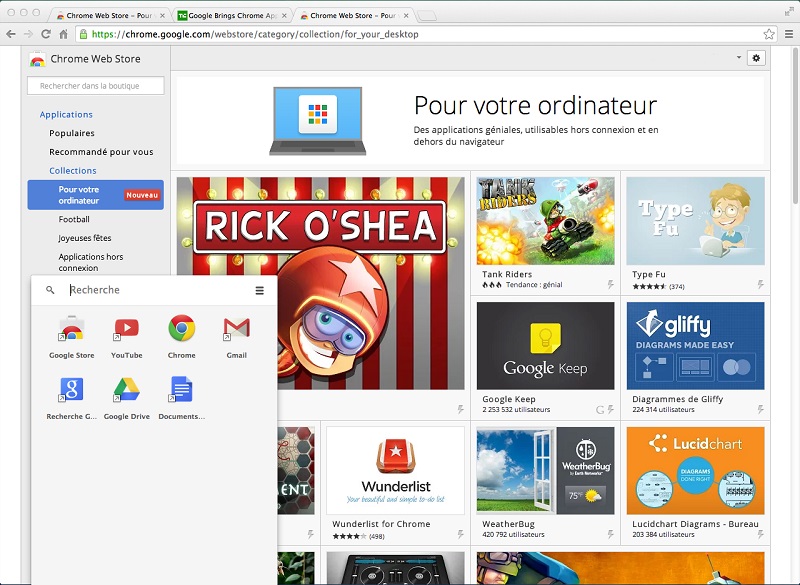Image resolution: width=800 pixels, height=585 pixels.
Task: Go back with the browser back arrow
Action: (11, 34)
